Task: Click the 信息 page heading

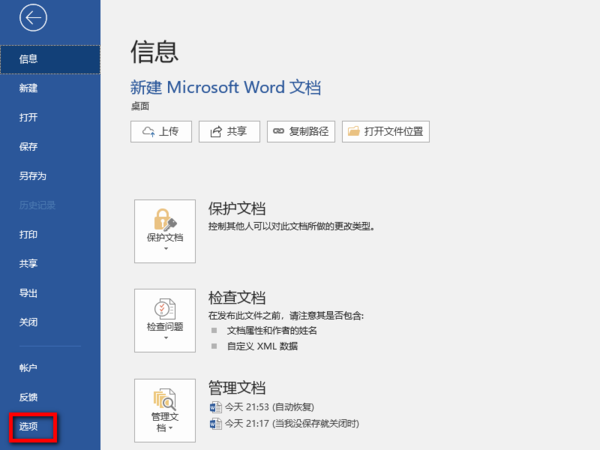Action: coord(154,52)
